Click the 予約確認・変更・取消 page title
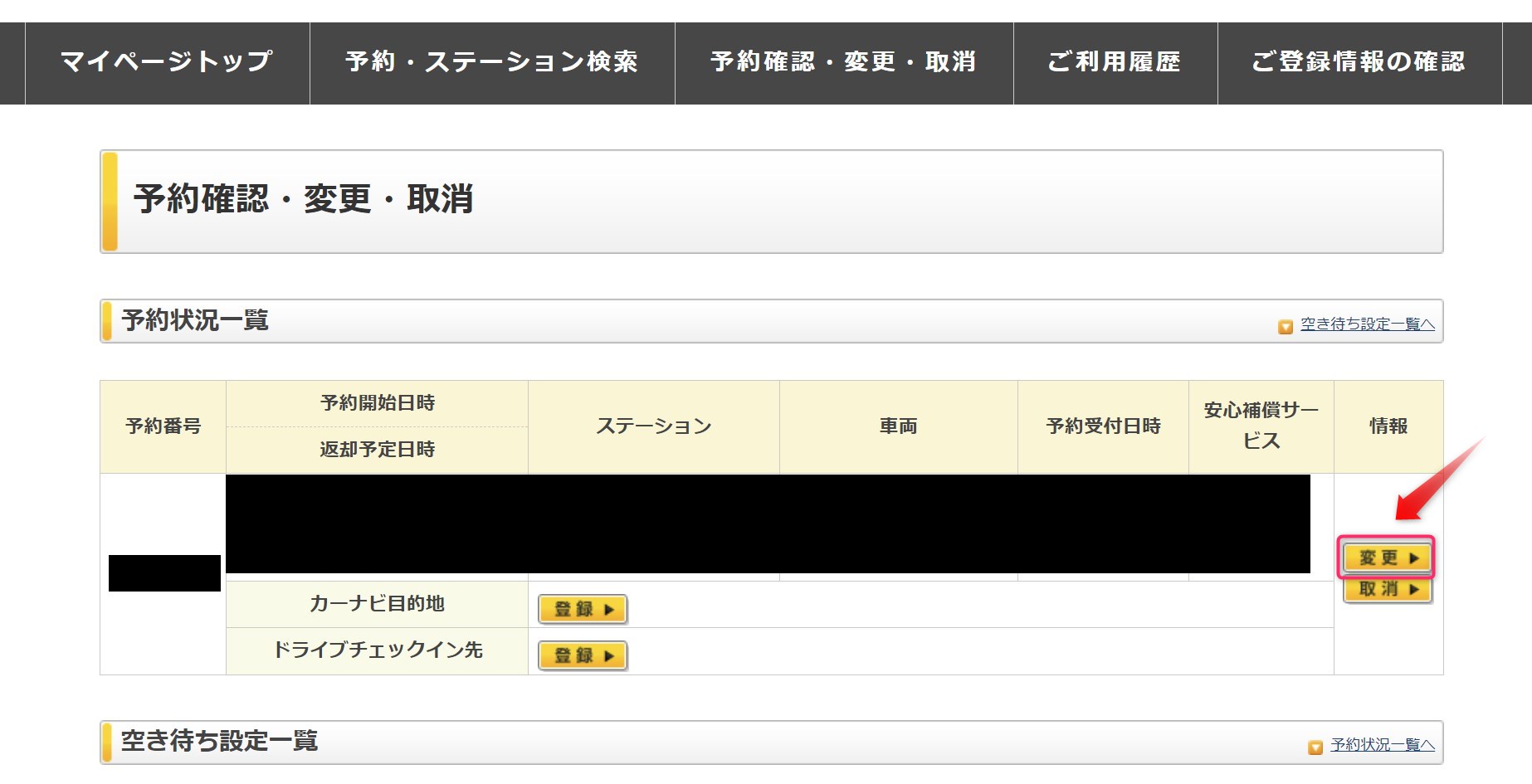This screenshot has width=1532, height=784. pyautogui.click(x=304, y=199)
